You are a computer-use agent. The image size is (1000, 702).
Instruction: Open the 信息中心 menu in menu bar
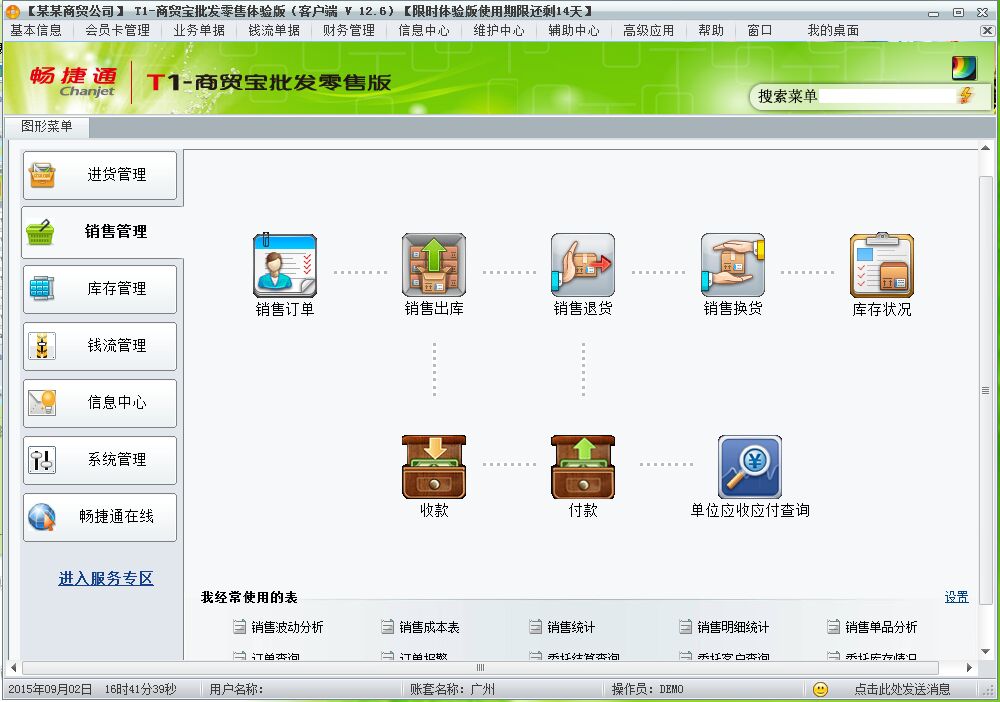click(424, 30)
